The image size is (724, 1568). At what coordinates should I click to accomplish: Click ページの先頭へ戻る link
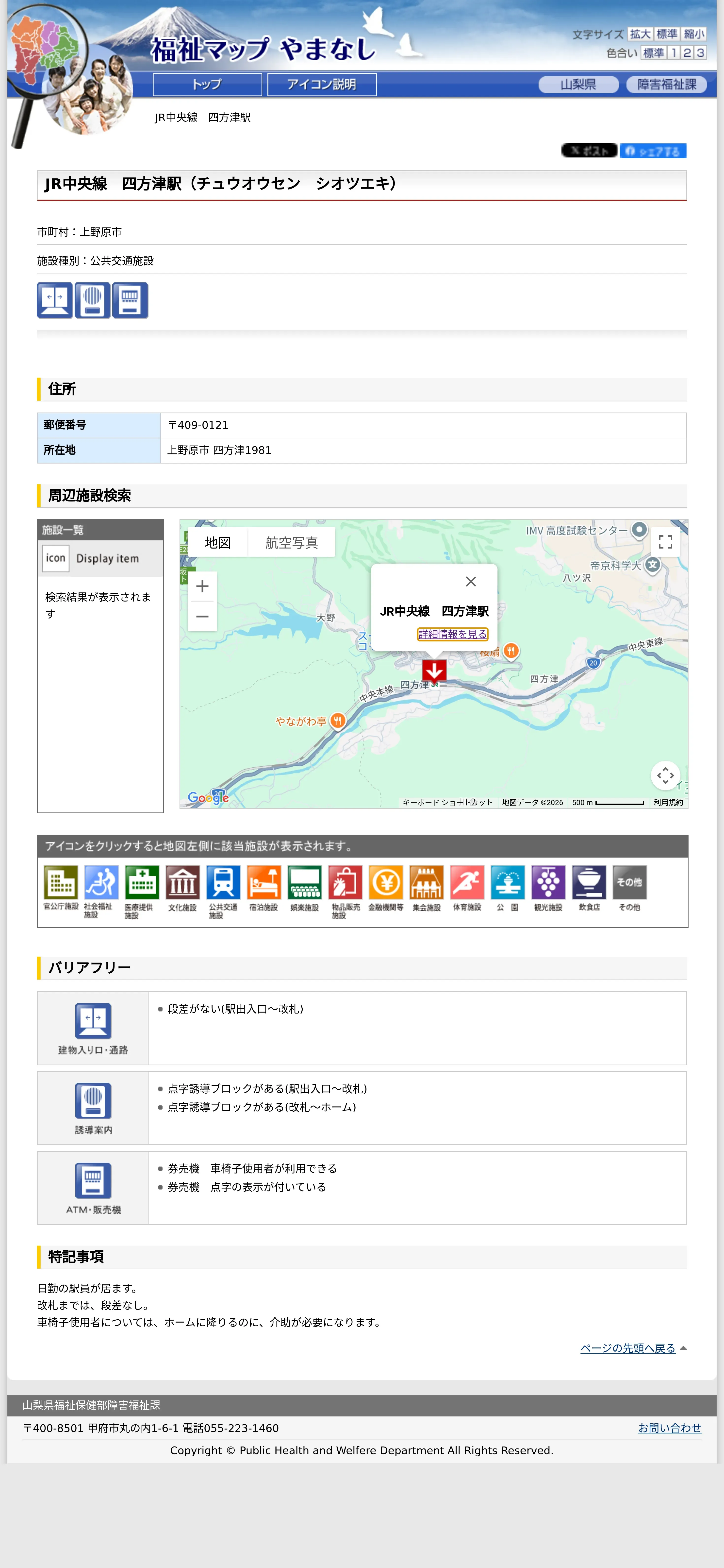pos(628,1348)
